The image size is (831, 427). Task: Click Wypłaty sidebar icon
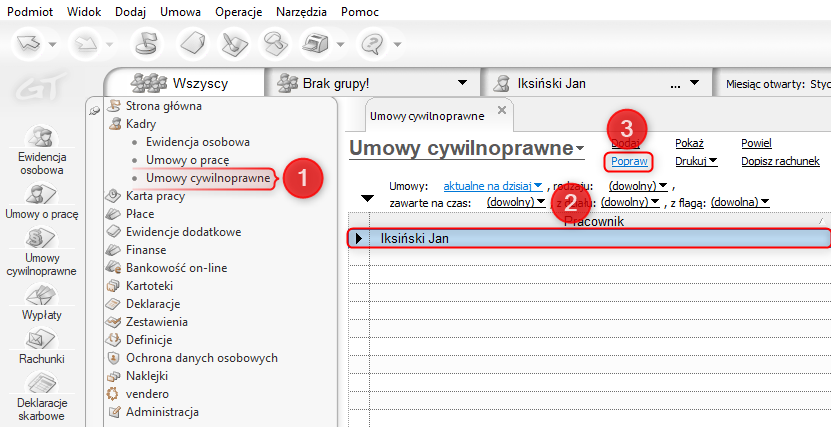click(x=41, y=302)
